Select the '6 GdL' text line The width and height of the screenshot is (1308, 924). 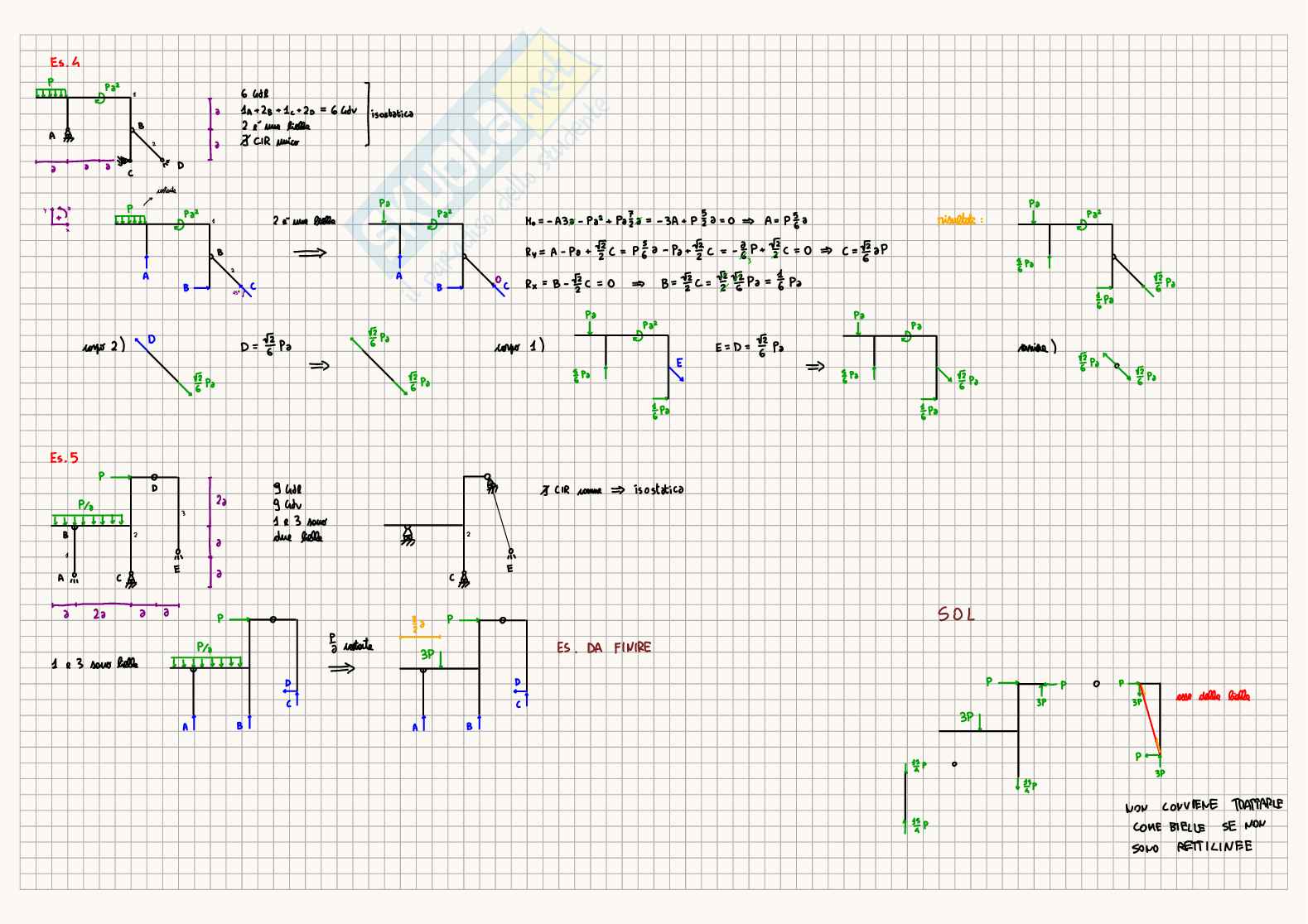tap(254, 94)
